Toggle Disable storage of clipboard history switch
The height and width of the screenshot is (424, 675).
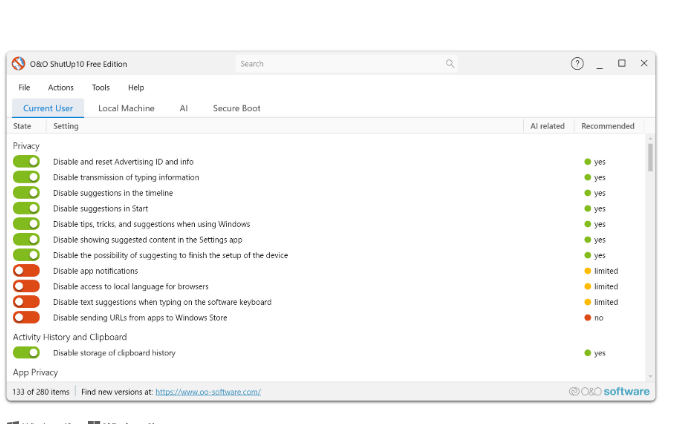point(26,353)
